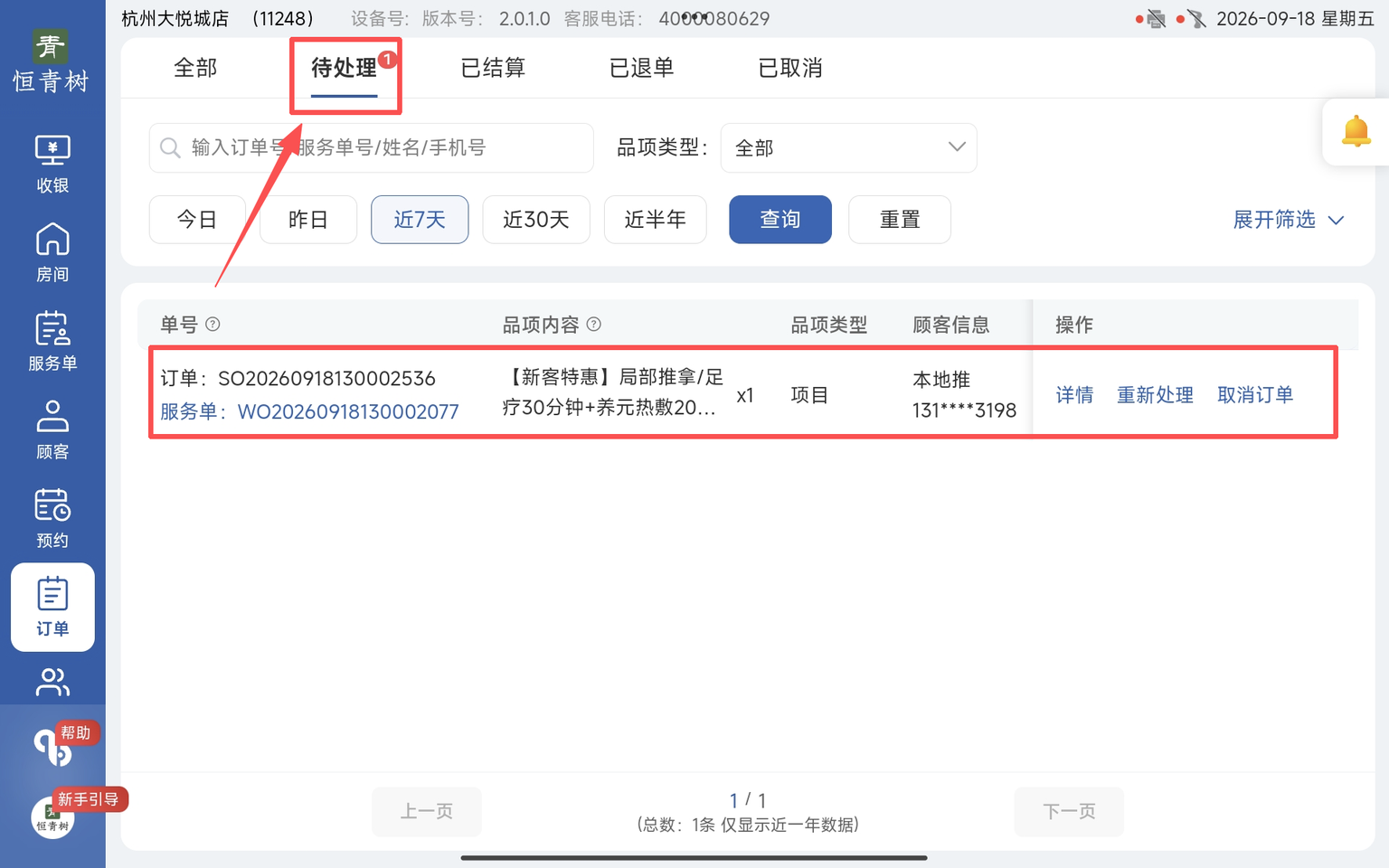Open the 预约 appointment icon in sidebar
Viewport: 1389px width, 868px height.
pyautogui.click(x=52, y=518)
